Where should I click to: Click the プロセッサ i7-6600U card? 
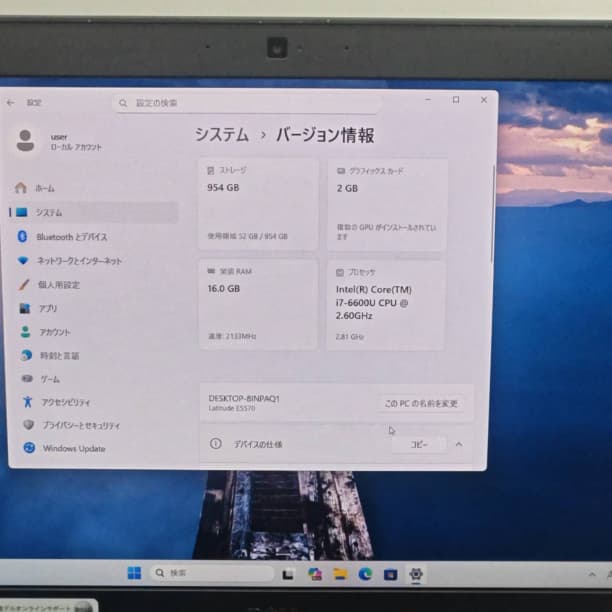[x=385, y=305]
